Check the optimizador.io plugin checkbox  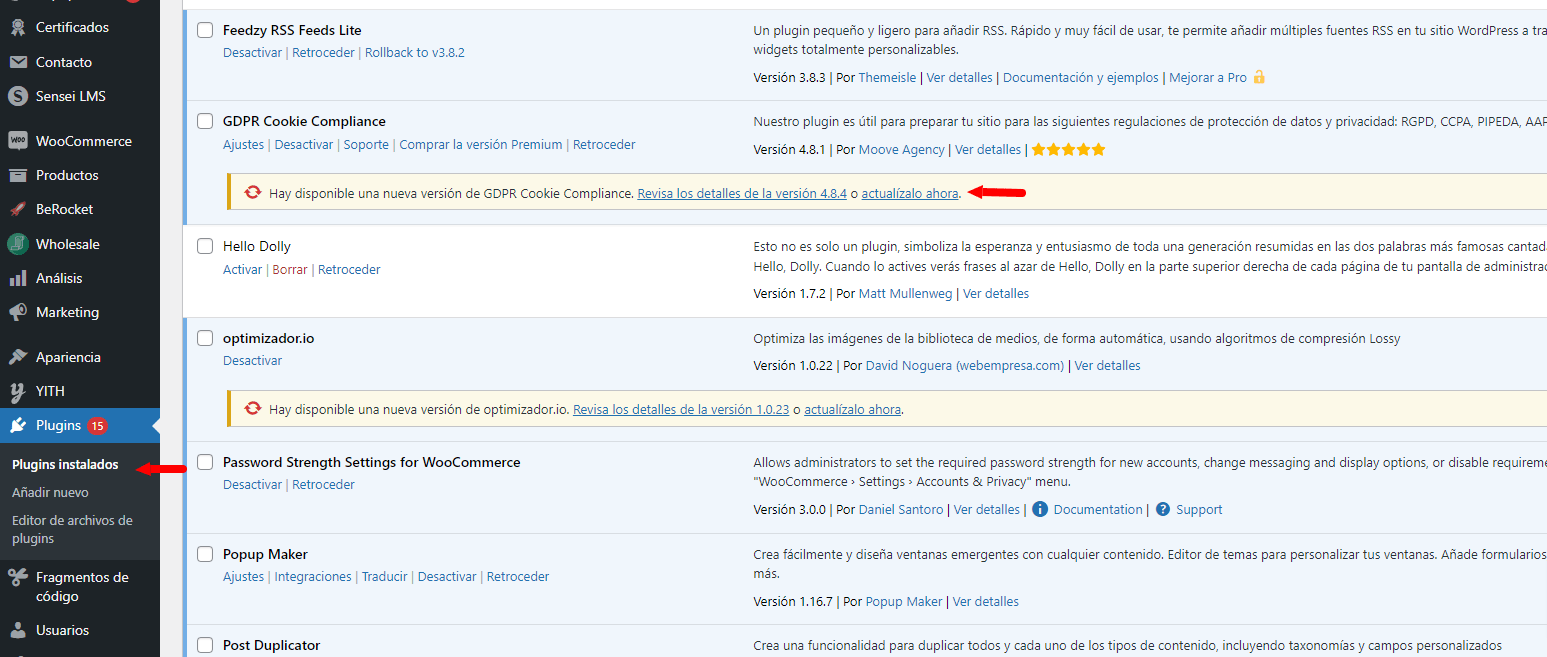tap(205, 338)
